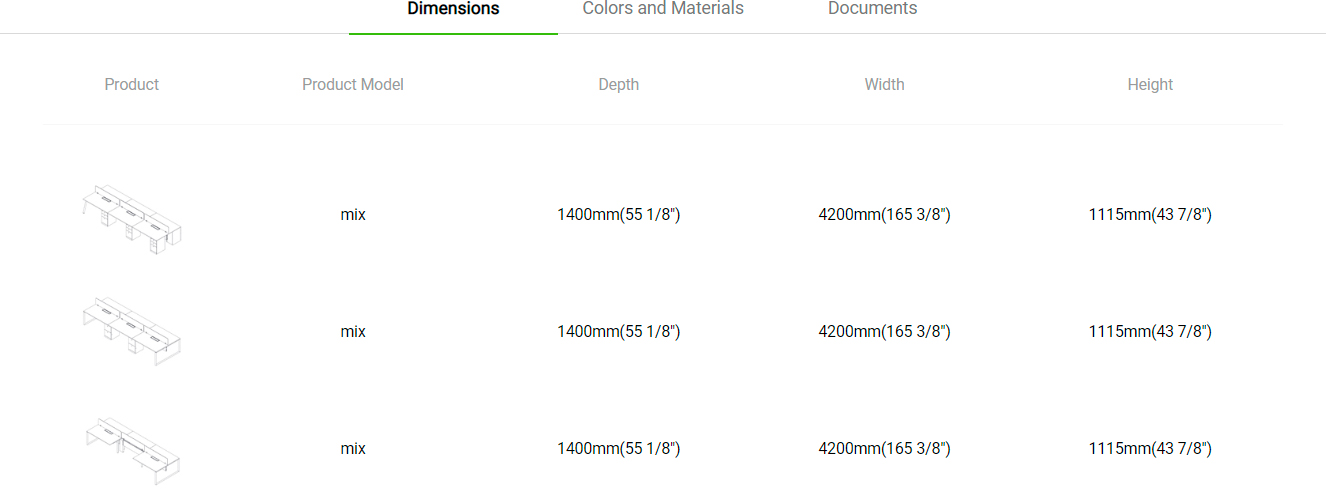Click the Product column header
Viewport: 1326px width, 489px height.
pyautogui.click(x=132, y=85)
